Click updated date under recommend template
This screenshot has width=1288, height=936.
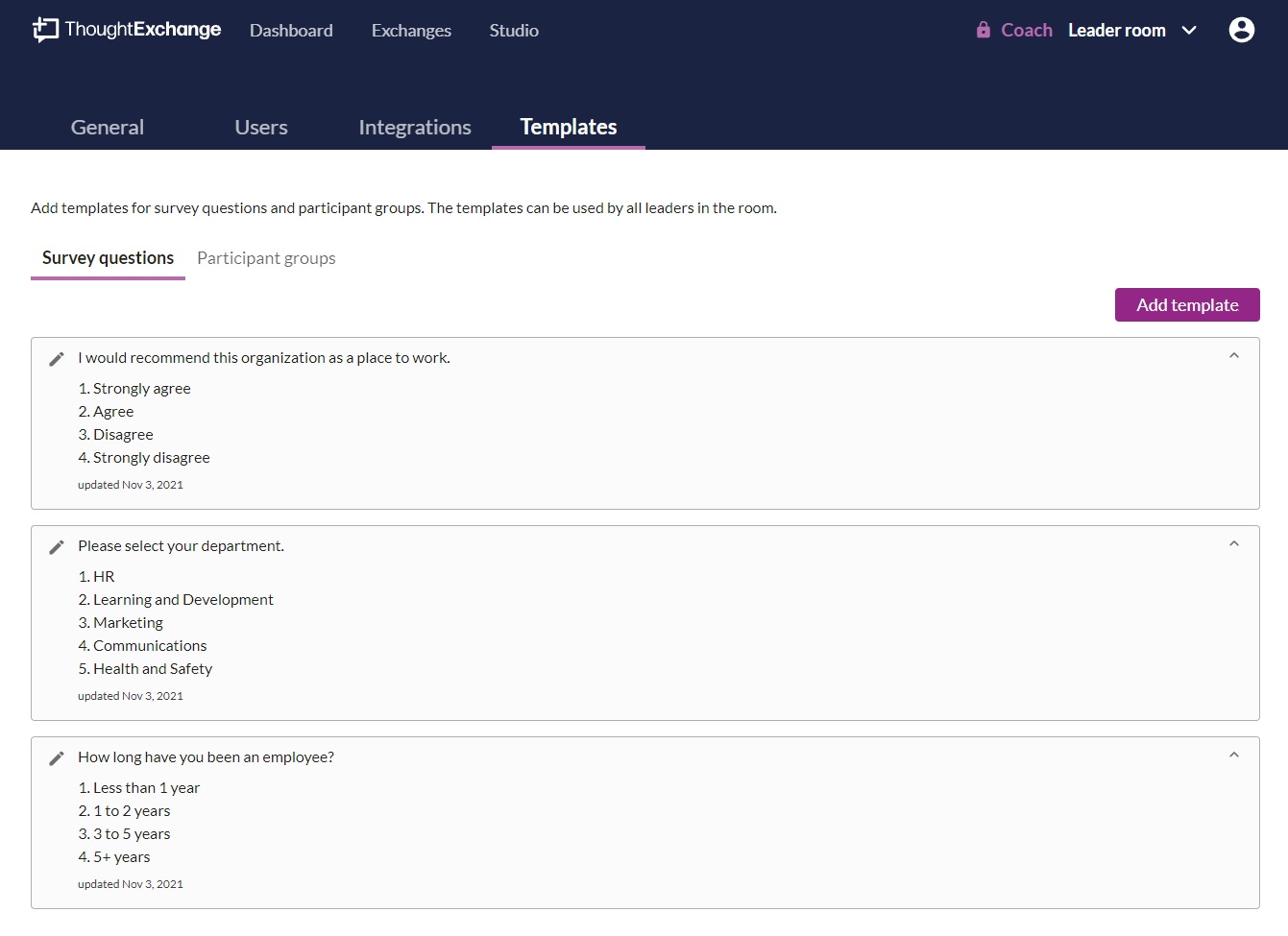point(131,485)
